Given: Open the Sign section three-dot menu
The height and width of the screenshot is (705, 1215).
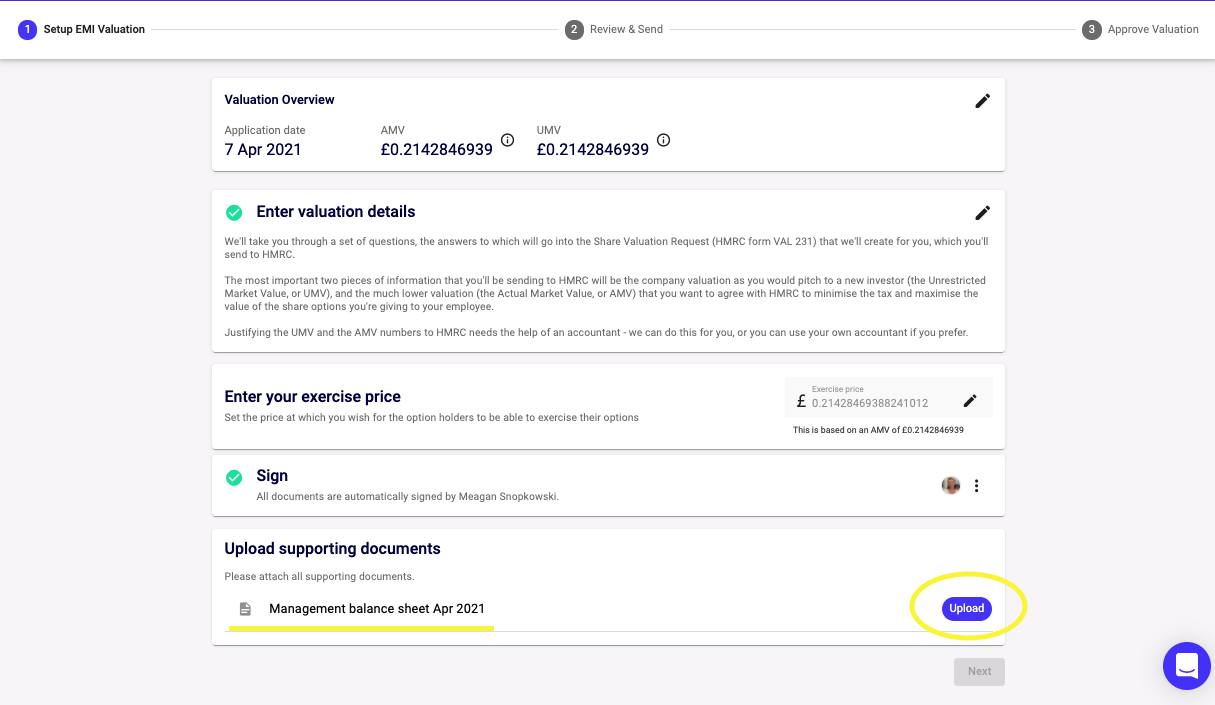Looking at the screenshot, I should tap(977, 486).
